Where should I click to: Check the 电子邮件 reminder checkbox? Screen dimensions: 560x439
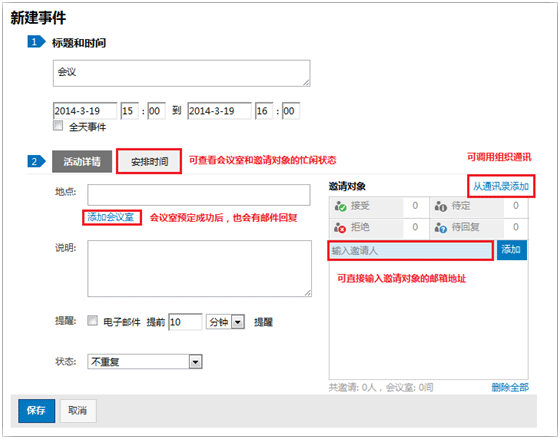click(x=92, y=320)
